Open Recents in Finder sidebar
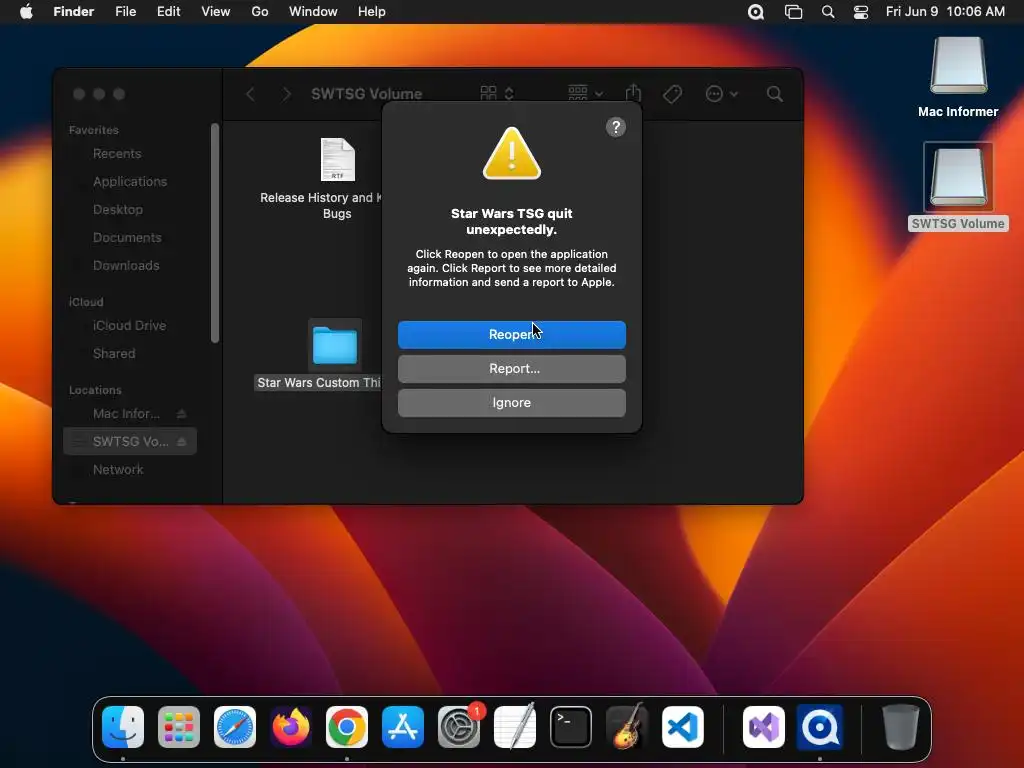This screenshot has height=768, width=1024. (117, 153)
